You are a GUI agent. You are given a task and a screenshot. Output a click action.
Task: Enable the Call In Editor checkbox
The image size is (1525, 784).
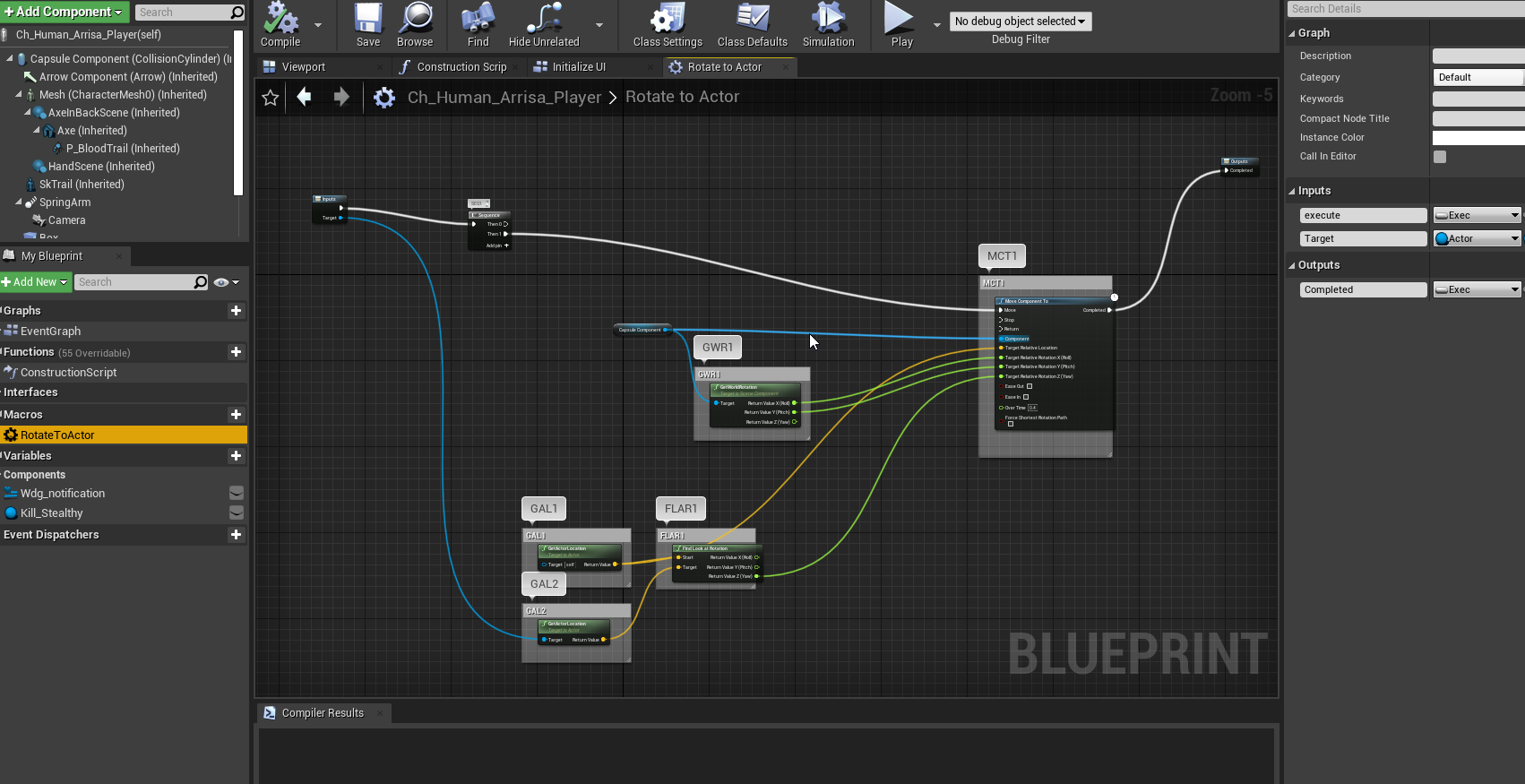click(1440, 157)
